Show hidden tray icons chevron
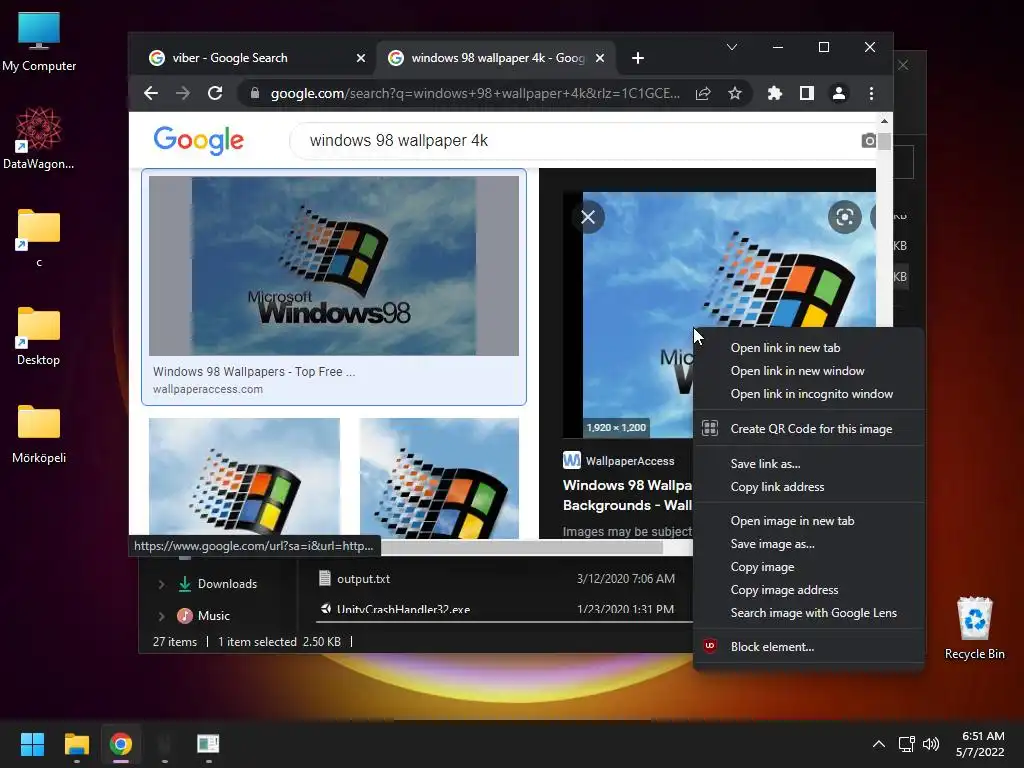This screenshot has height=768, width=1024. [x=879, y=744]
